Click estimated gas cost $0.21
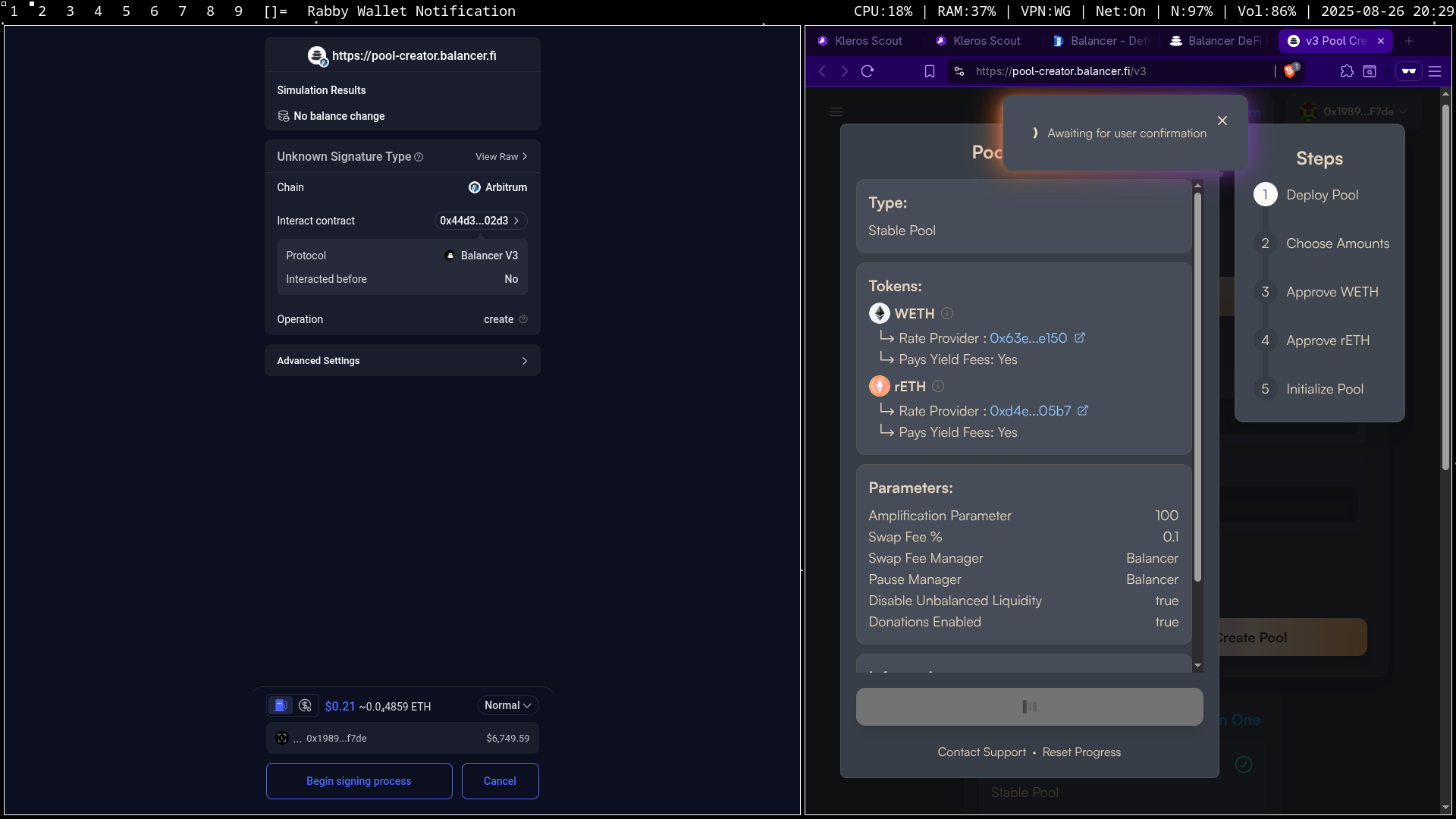The width and height of the screenshot is (1456, 819). pyautogui.click(x=340, y=706)
